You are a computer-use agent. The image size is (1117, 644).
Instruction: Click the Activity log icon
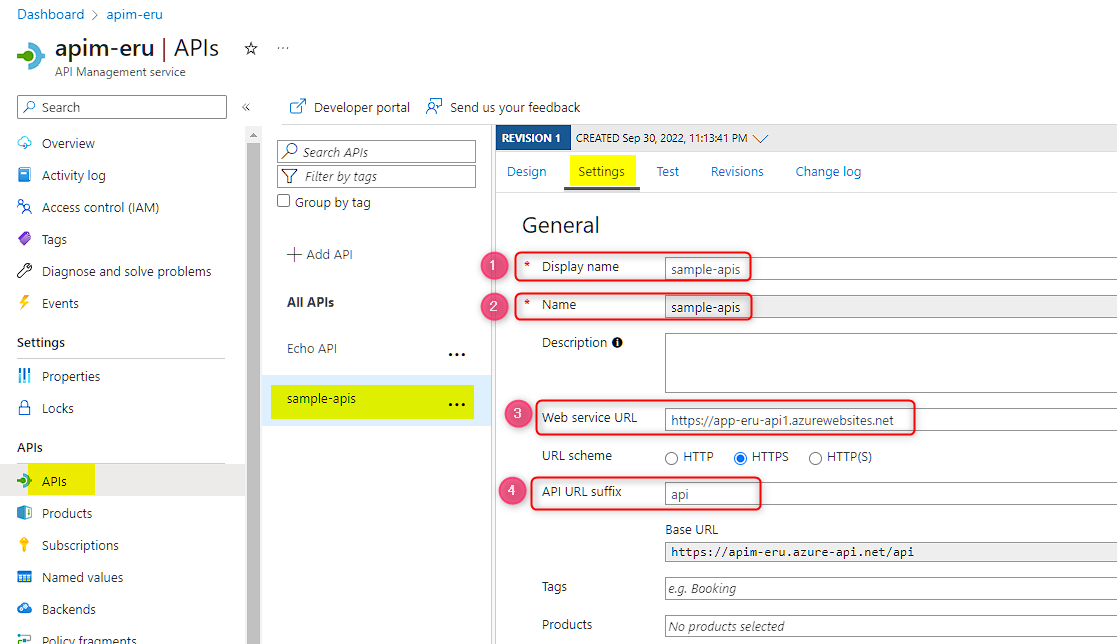tap(25, 175)
